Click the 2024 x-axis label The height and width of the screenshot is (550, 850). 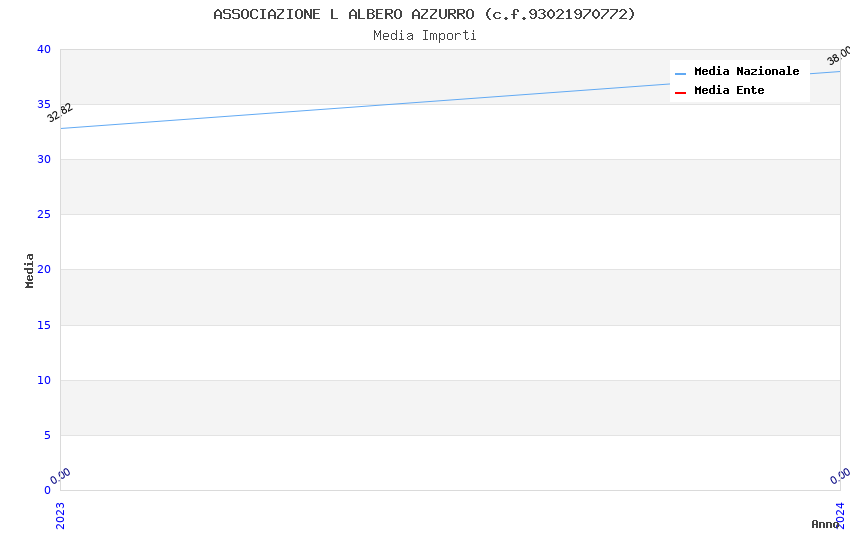pyautogui.click(x=840, y=515)
